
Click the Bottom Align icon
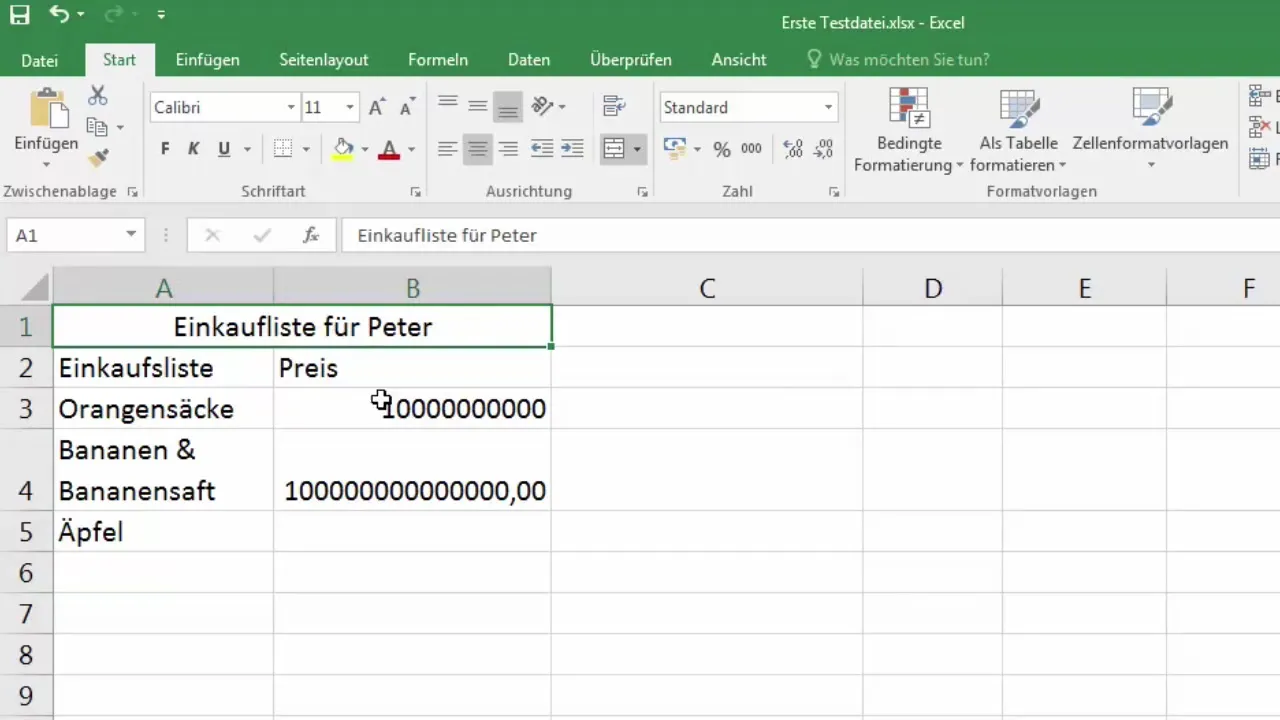[x=508, y=105]
